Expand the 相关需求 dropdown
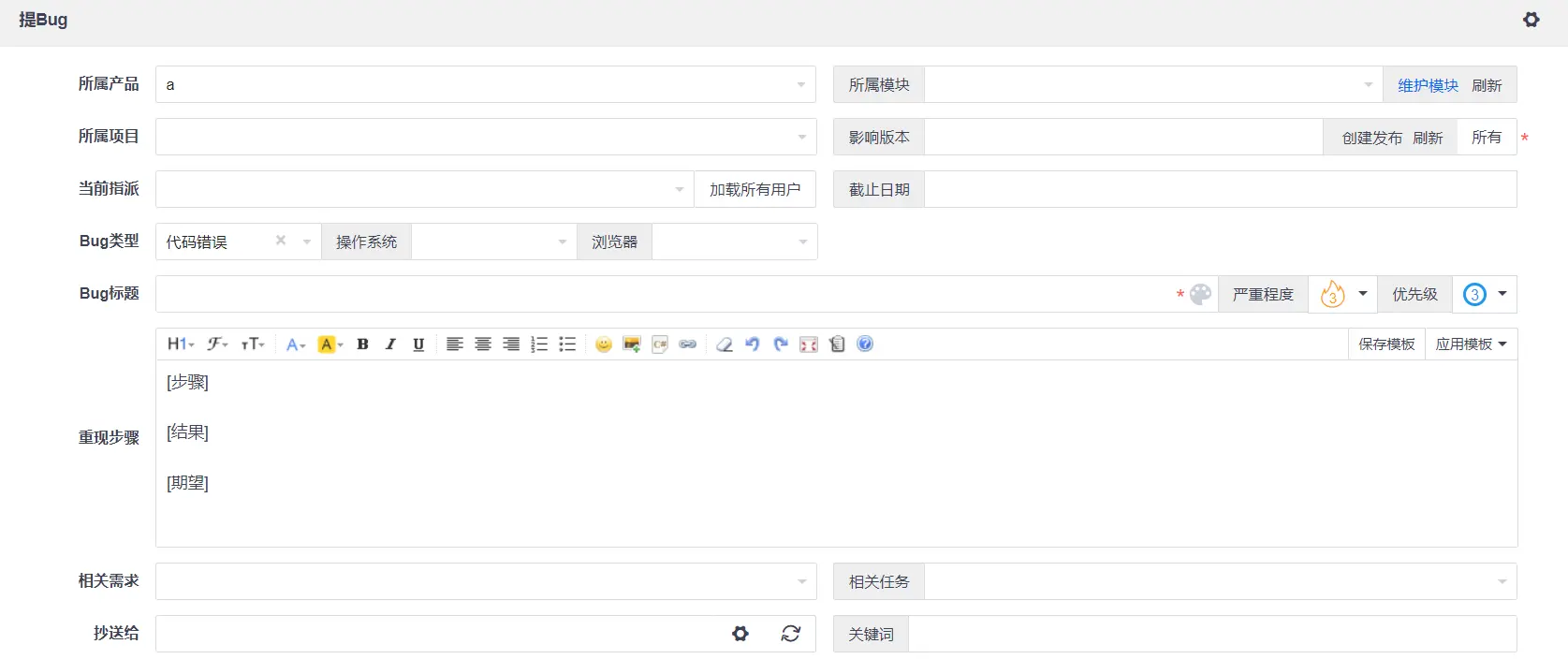The height and width of the screenshot is (659, 1568). (801, 581)
